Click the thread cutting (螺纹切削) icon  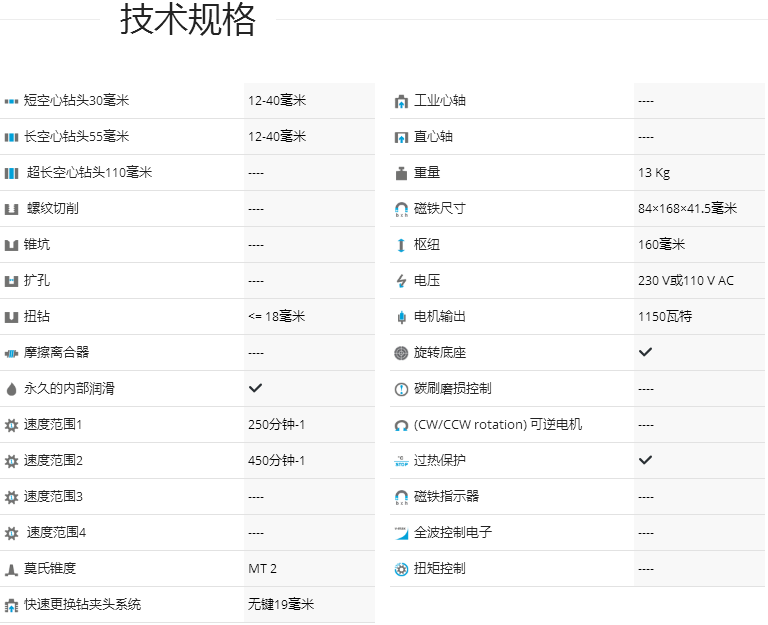[x=12, y=209]
